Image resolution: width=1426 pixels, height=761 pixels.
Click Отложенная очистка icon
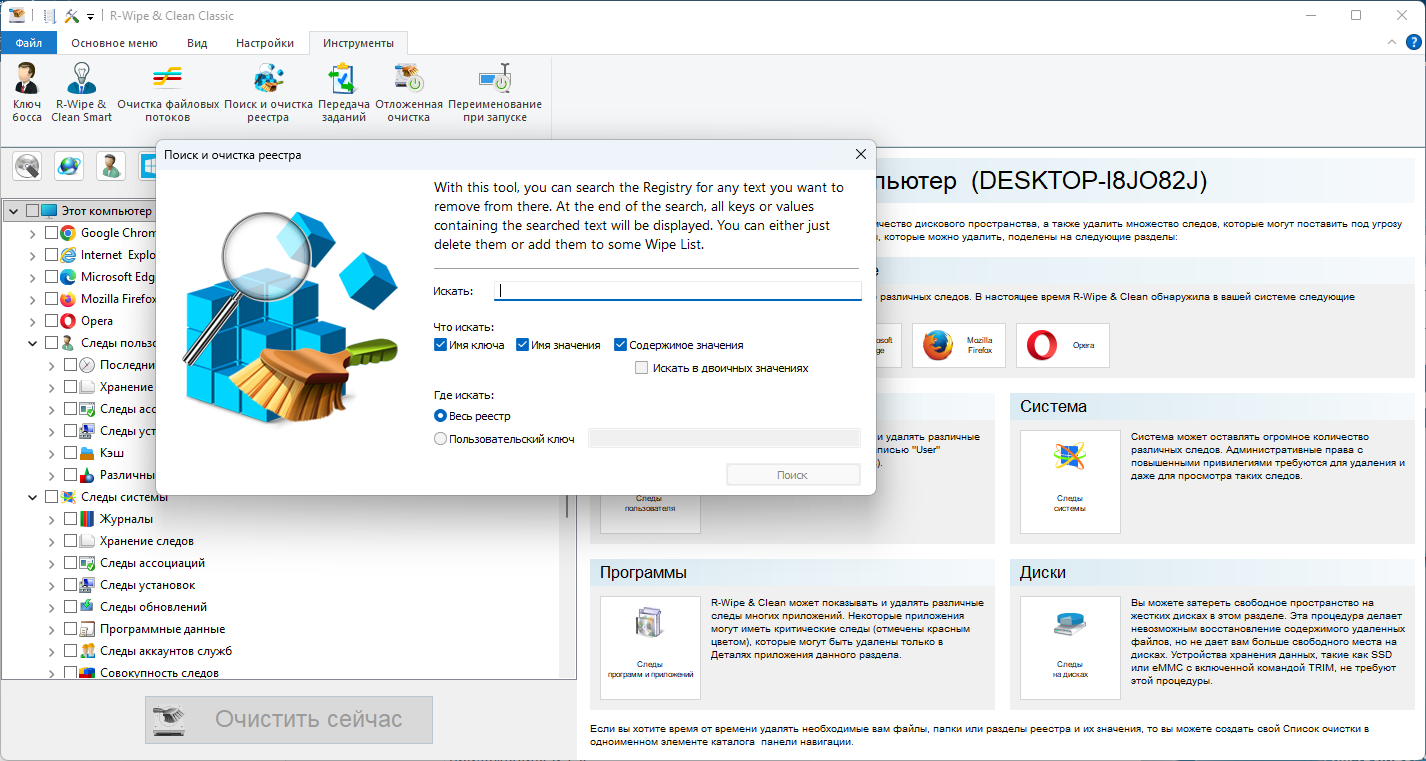pyautogui.click(x=408, y=92)
